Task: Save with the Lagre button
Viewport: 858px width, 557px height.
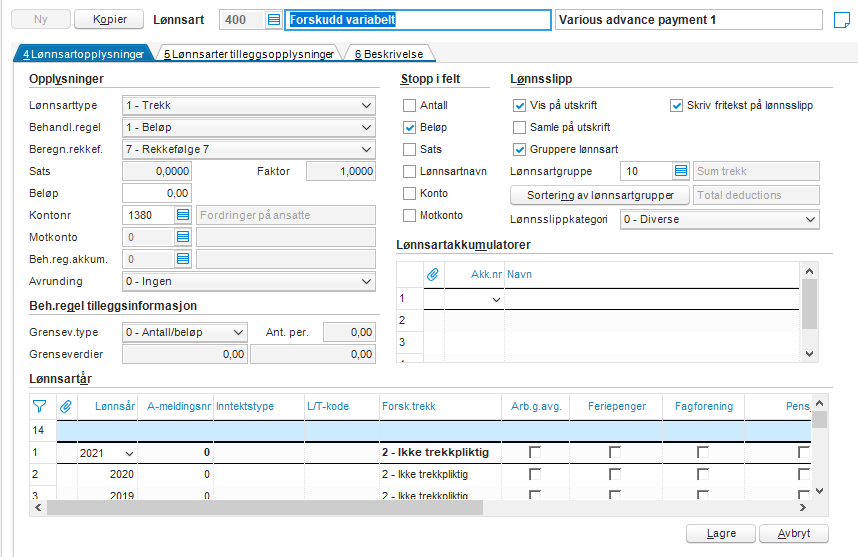Action: coord(721,533)
